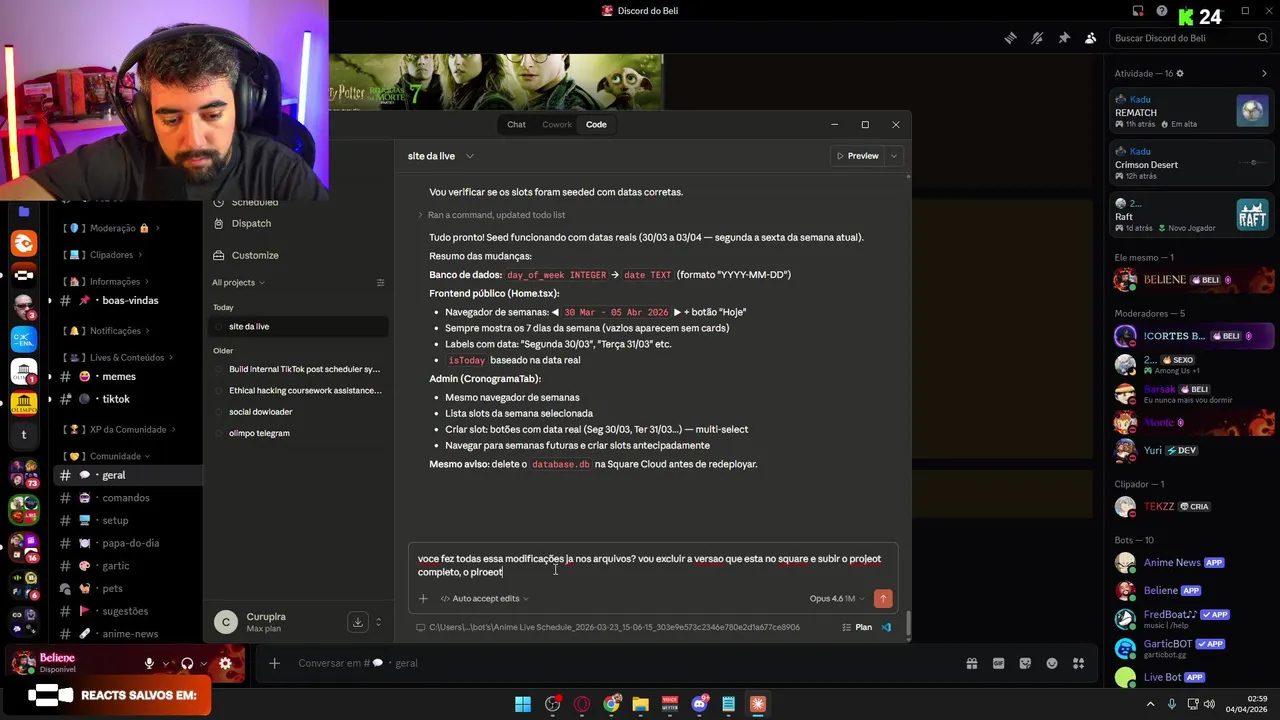The image size is (1280, 720).
Task: Expand Moderação category in Discord
Action: pos(110,228)
